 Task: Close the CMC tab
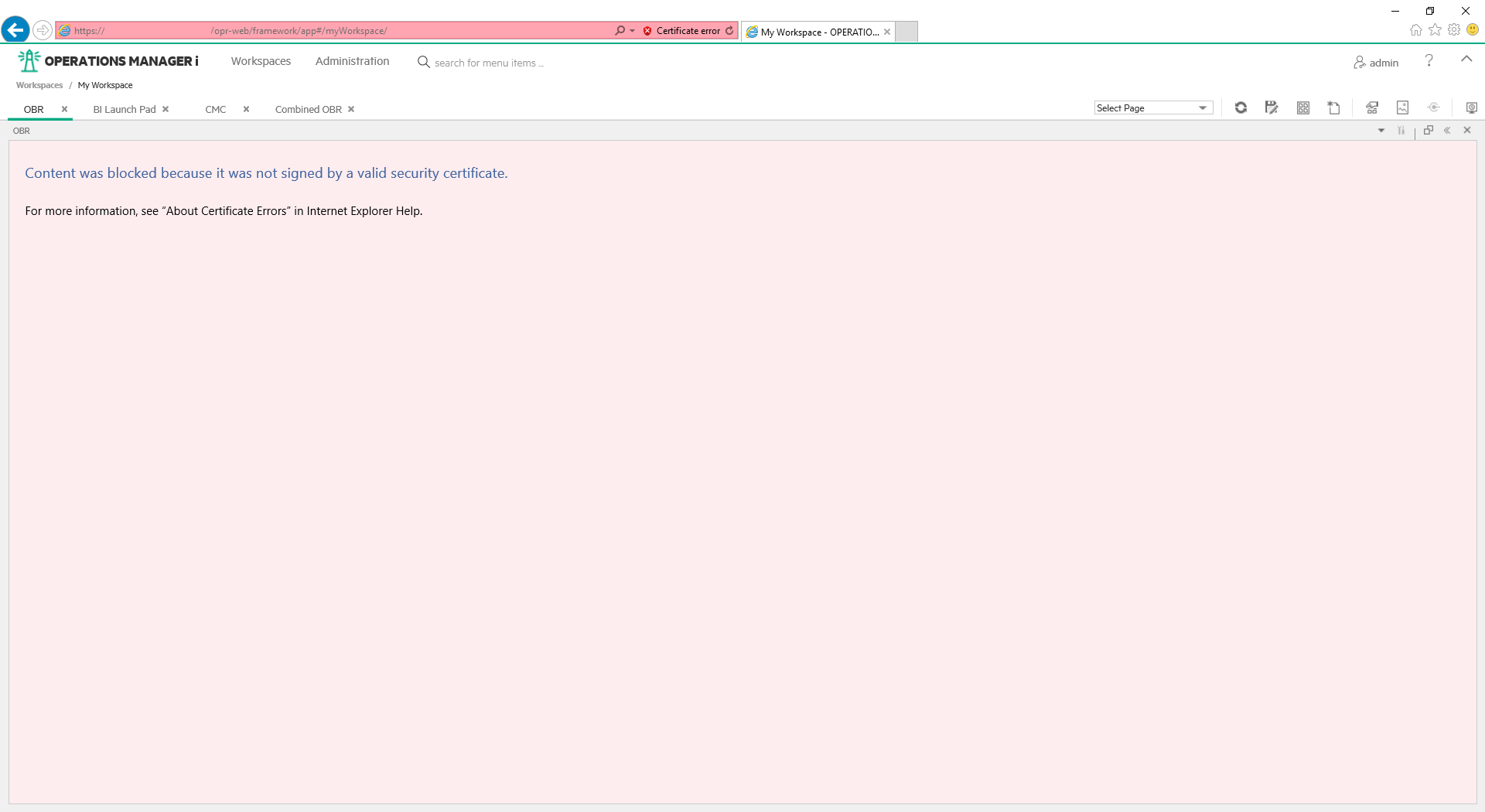click(246, 109)
